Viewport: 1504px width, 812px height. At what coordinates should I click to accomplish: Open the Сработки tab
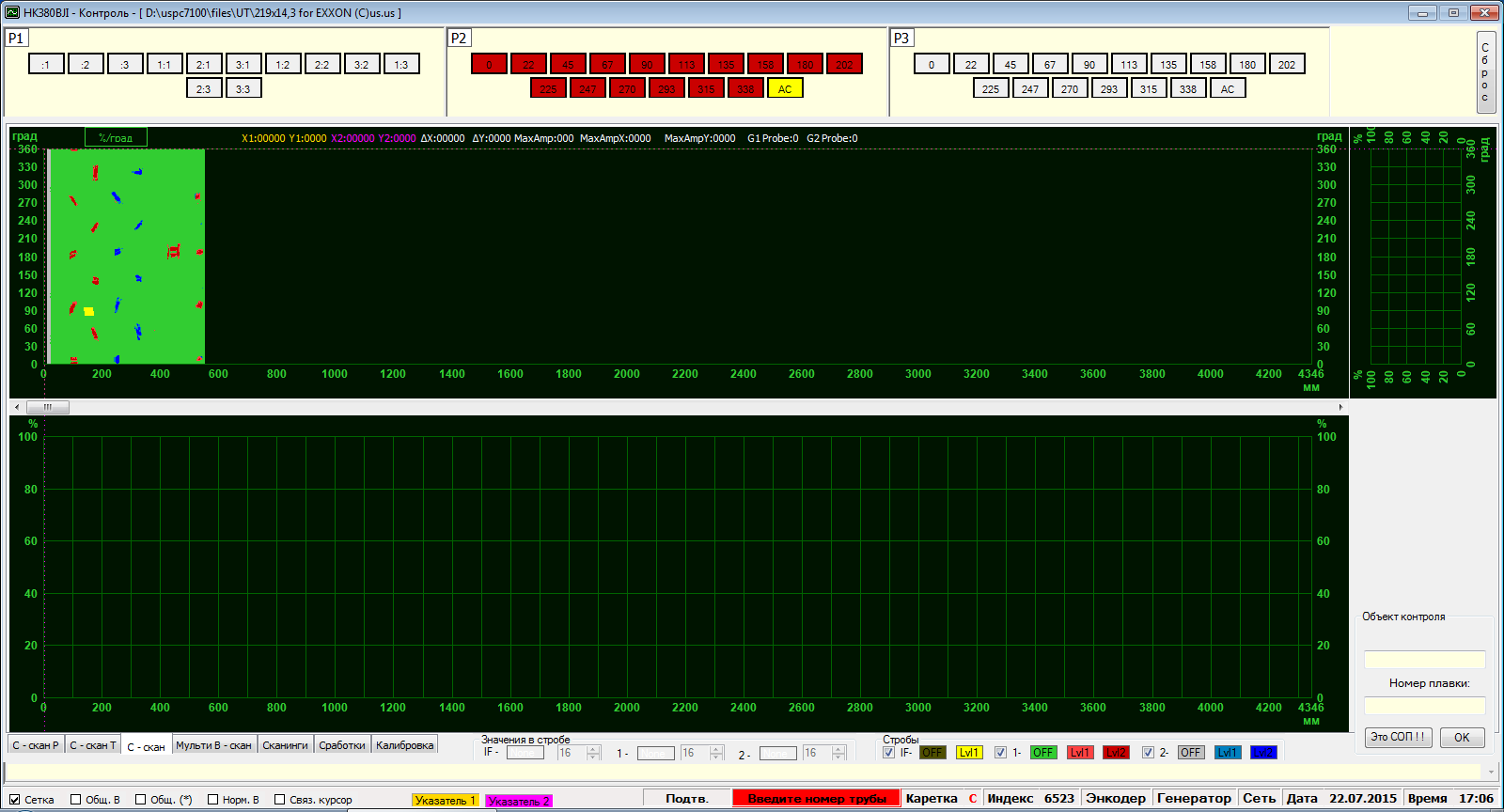coord(342,745)
